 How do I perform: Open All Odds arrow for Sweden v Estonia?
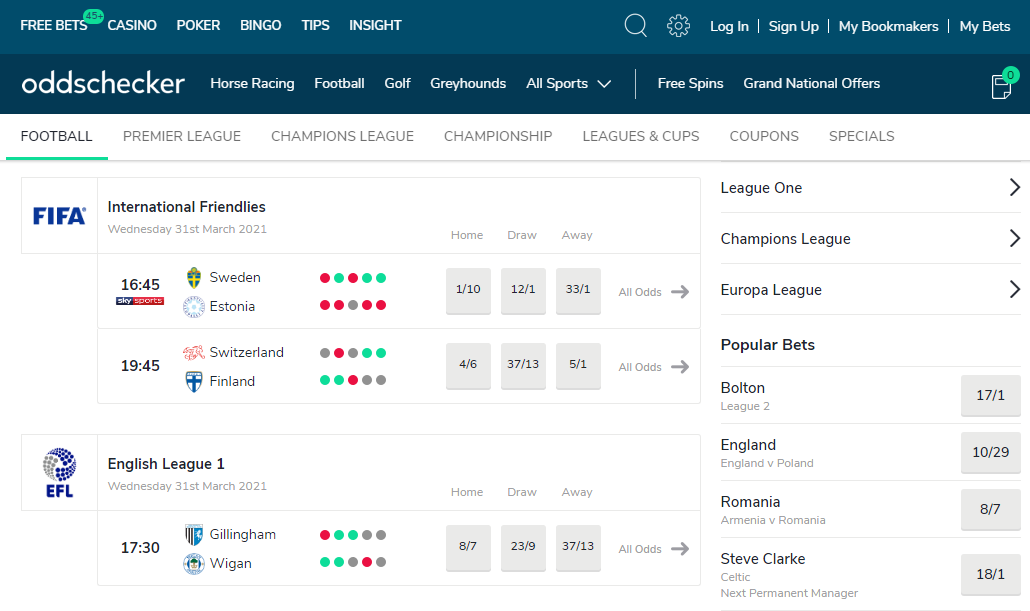pyautogui.click(x=680, y=292)
